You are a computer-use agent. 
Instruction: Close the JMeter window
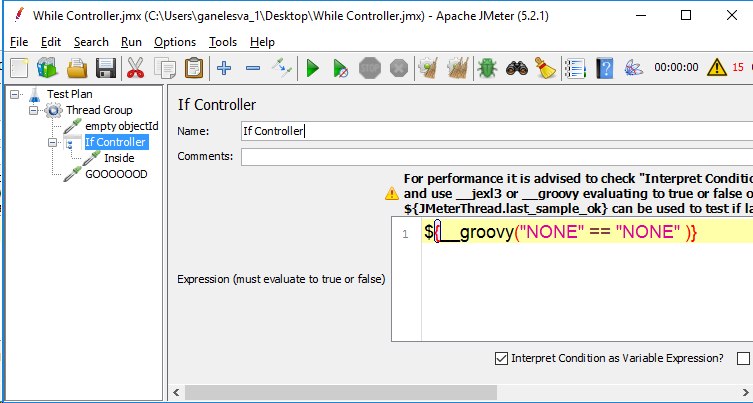click(731, 15)
